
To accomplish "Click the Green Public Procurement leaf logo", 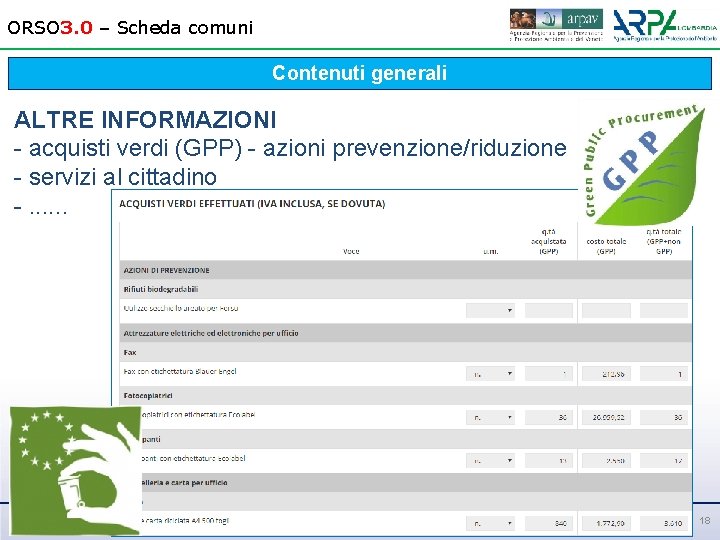I will pos(644,164).
